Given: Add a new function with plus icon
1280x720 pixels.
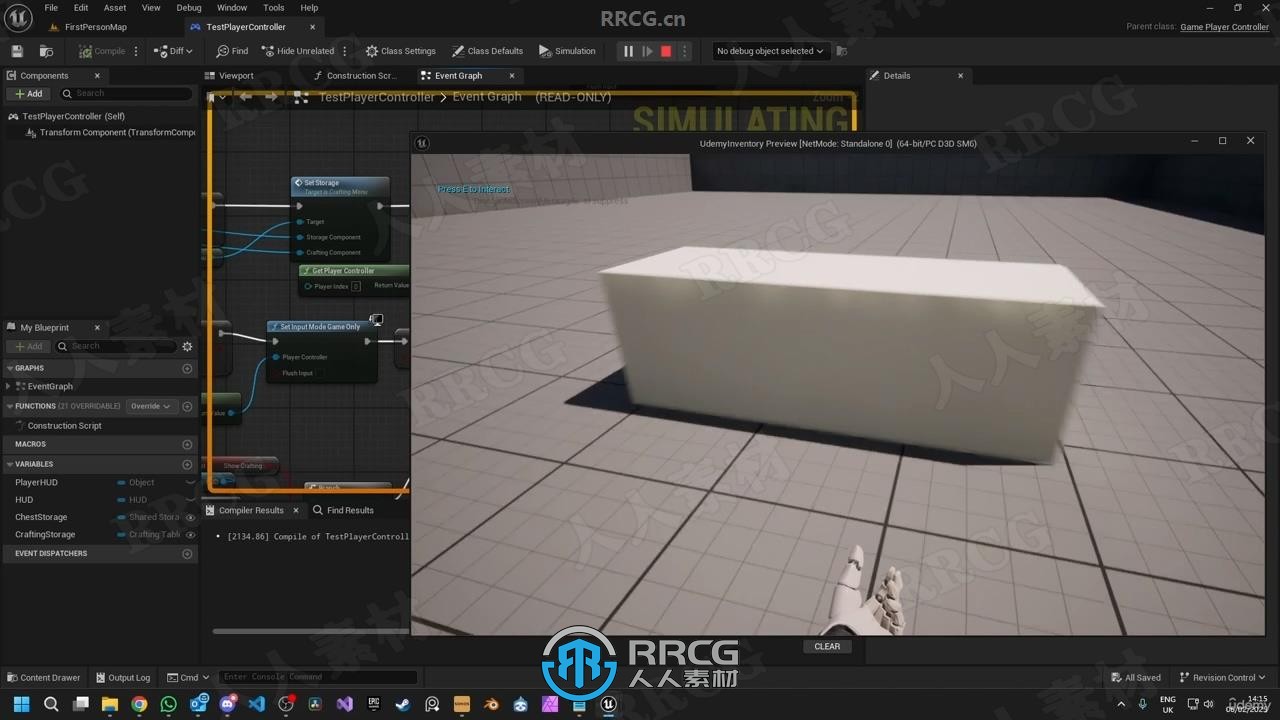Looking at the screenshot, I should coord(187,406).
